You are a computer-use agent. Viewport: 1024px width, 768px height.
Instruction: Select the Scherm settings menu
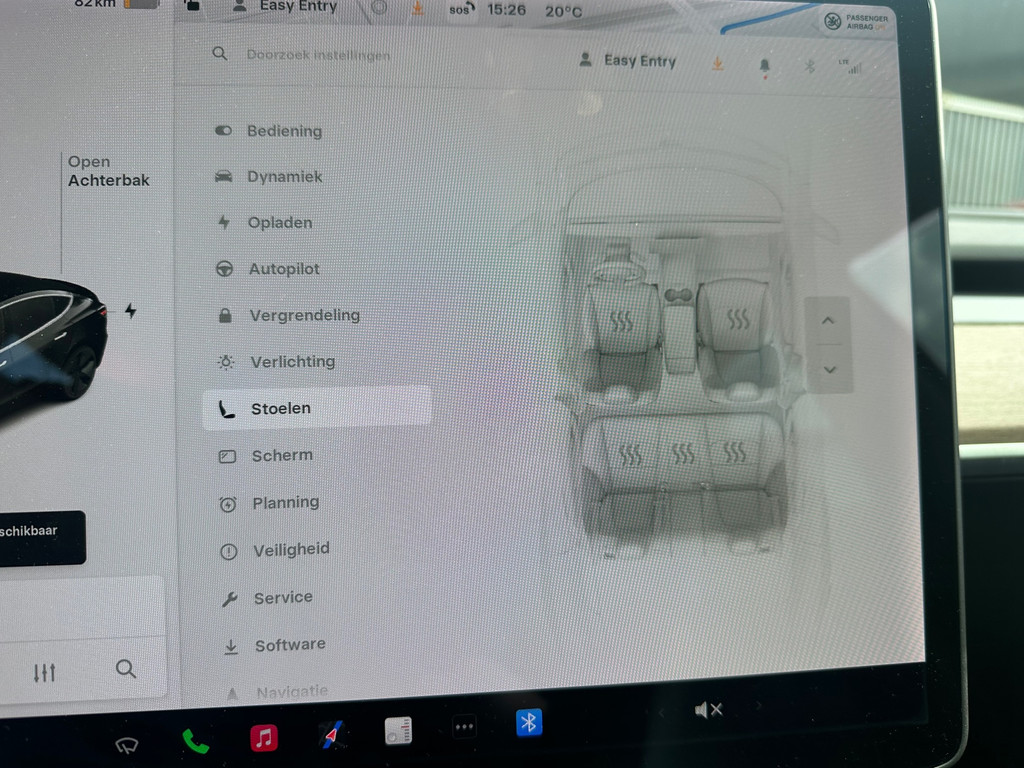coord(281,455)
